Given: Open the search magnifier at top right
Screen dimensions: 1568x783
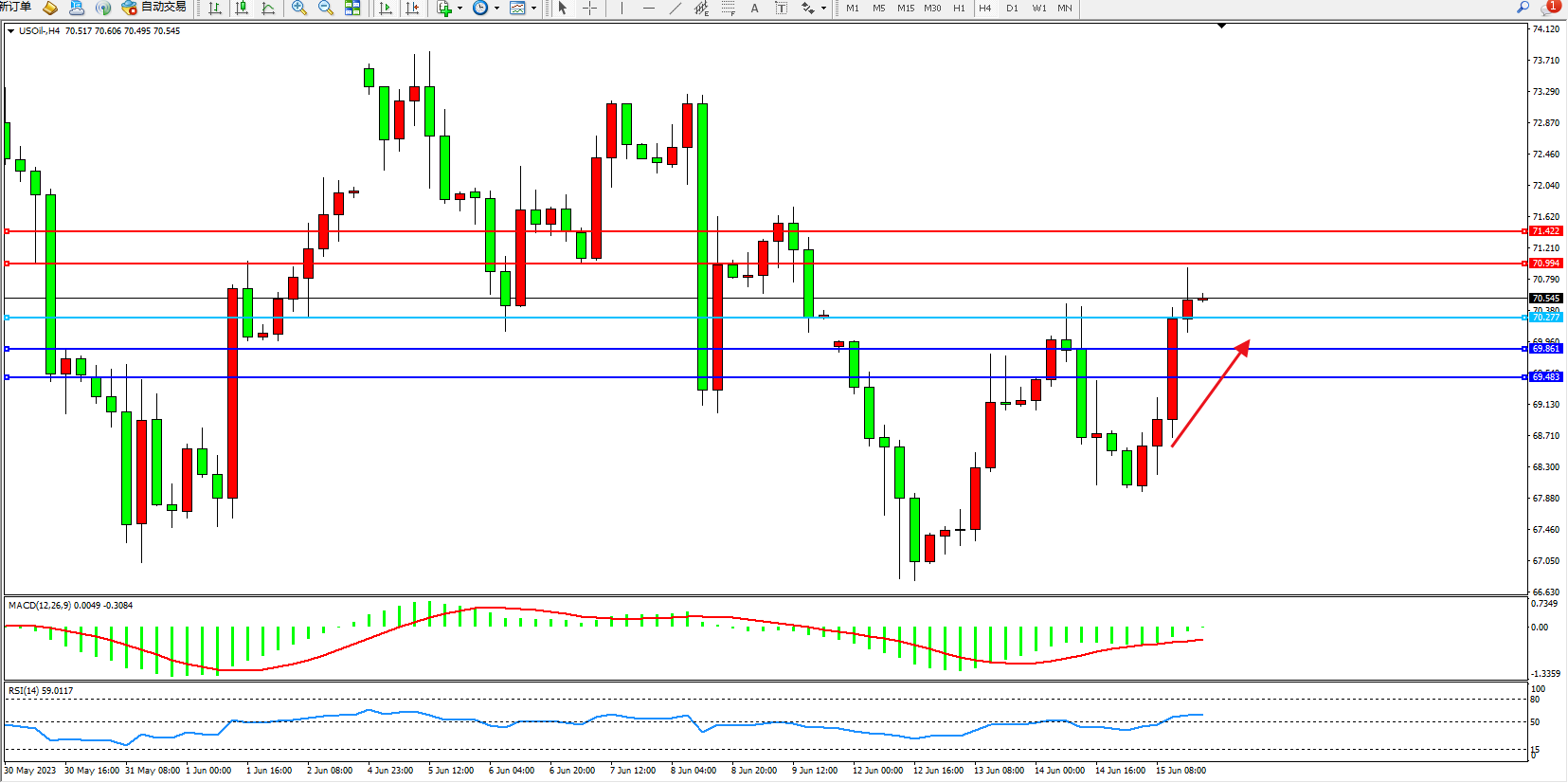Looking at the screenshot, I should pos(1523,8).
